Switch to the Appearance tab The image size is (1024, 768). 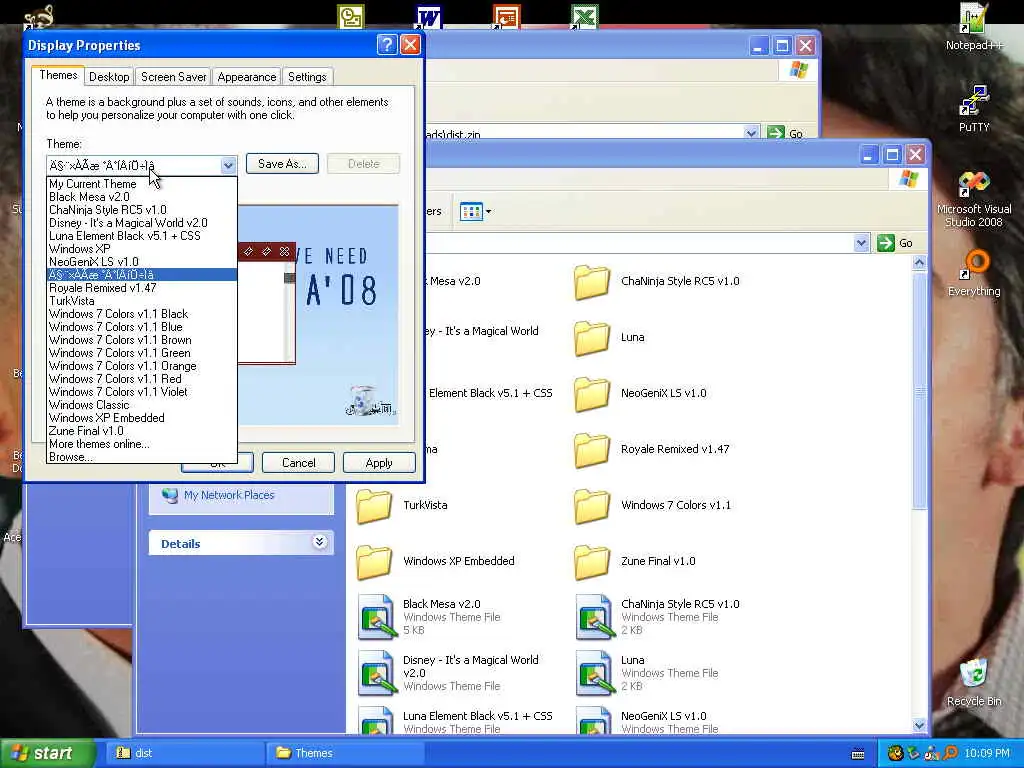click(x=247, y=77)
